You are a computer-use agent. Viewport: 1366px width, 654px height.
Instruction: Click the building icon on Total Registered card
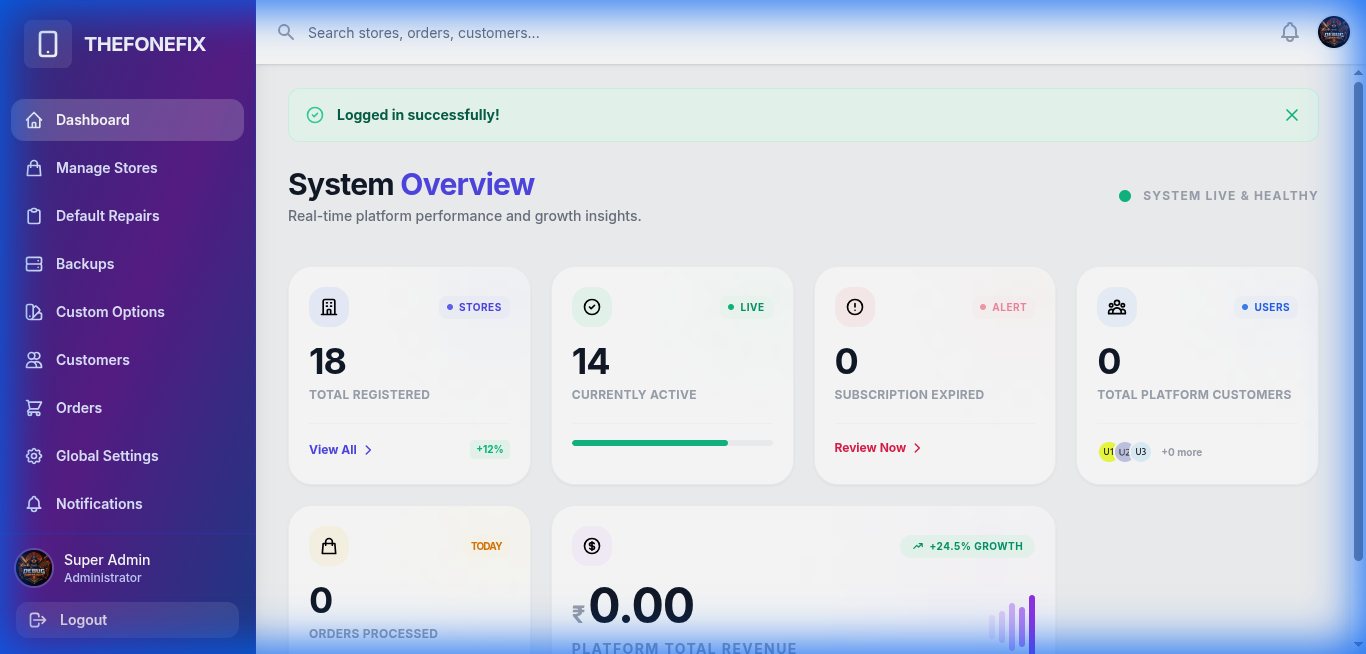point(329,307)
